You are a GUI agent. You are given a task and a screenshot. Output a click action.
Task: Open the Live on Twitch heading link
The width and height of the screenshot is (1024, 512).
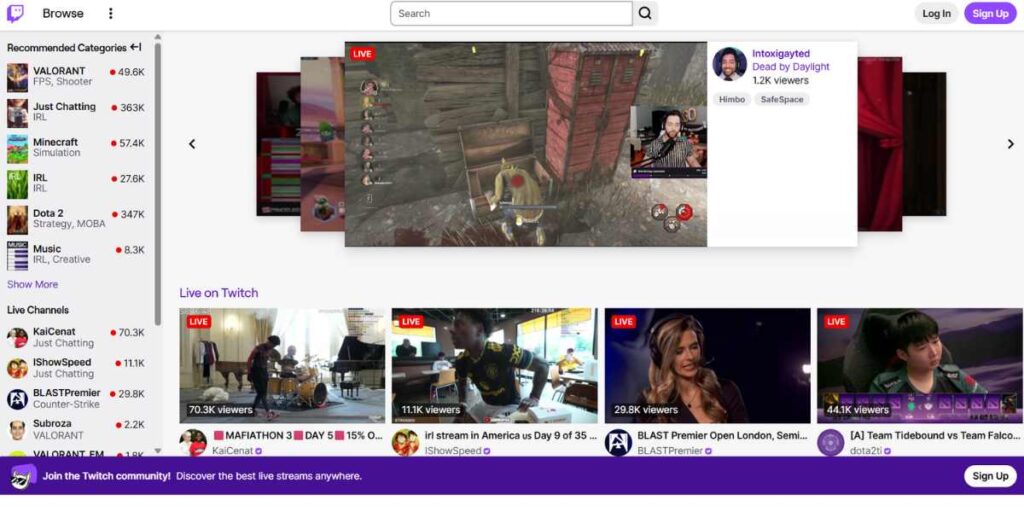[219, 293]
